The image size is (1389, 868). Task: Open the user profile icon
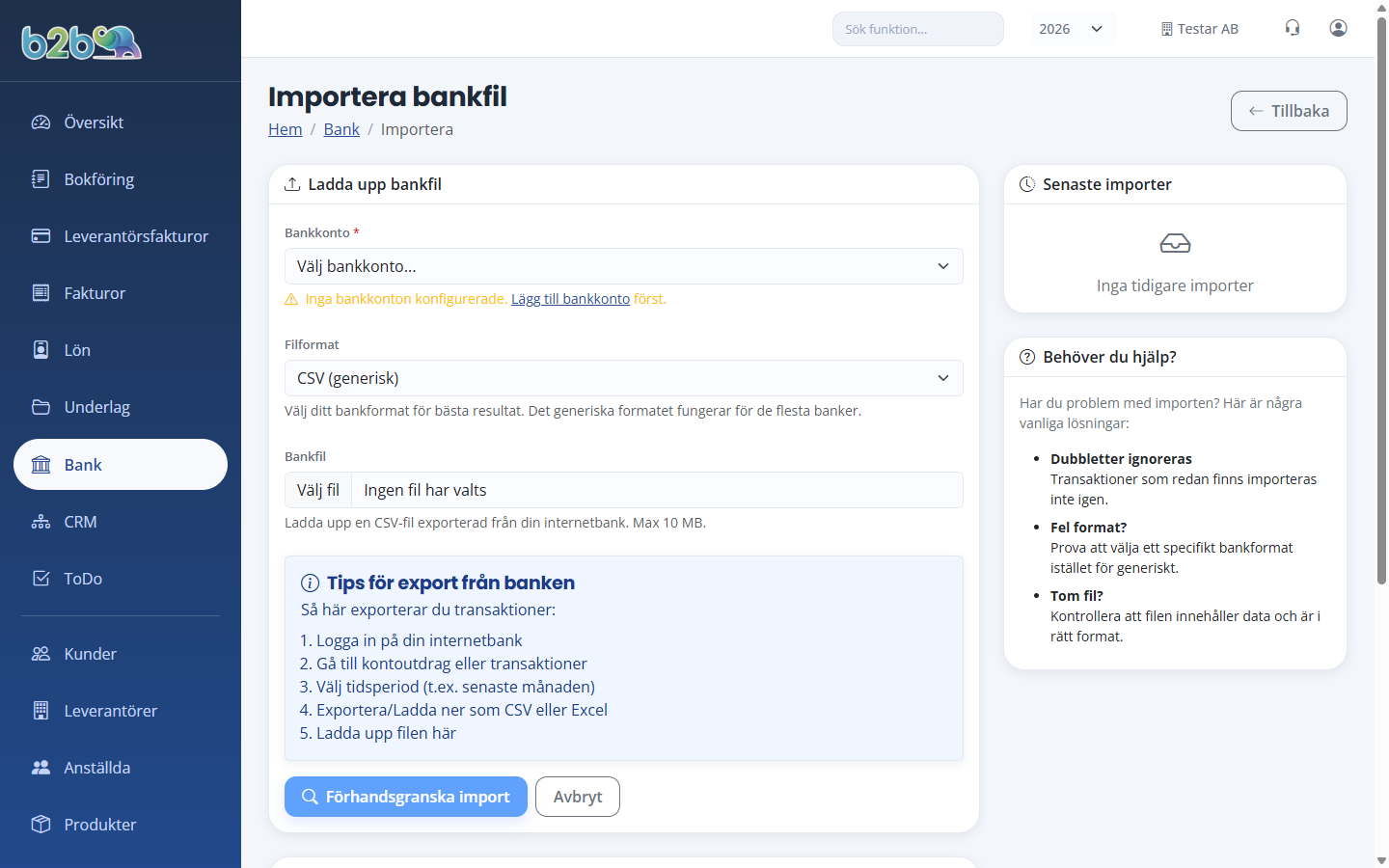1338,28
